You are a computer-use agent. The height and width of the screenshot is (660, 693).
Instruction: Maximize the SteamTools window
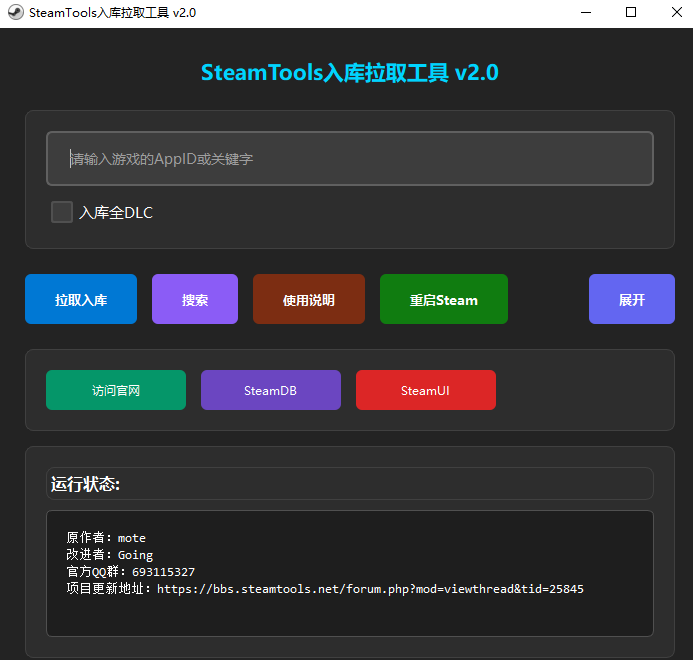pyautogui.click(x=631, y=12)
